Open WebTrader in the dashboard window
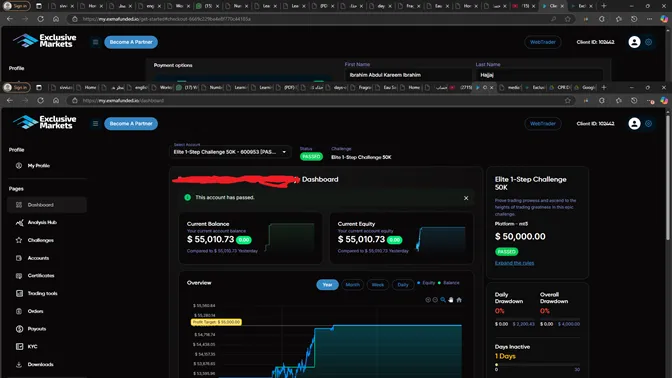 [543, 123]
